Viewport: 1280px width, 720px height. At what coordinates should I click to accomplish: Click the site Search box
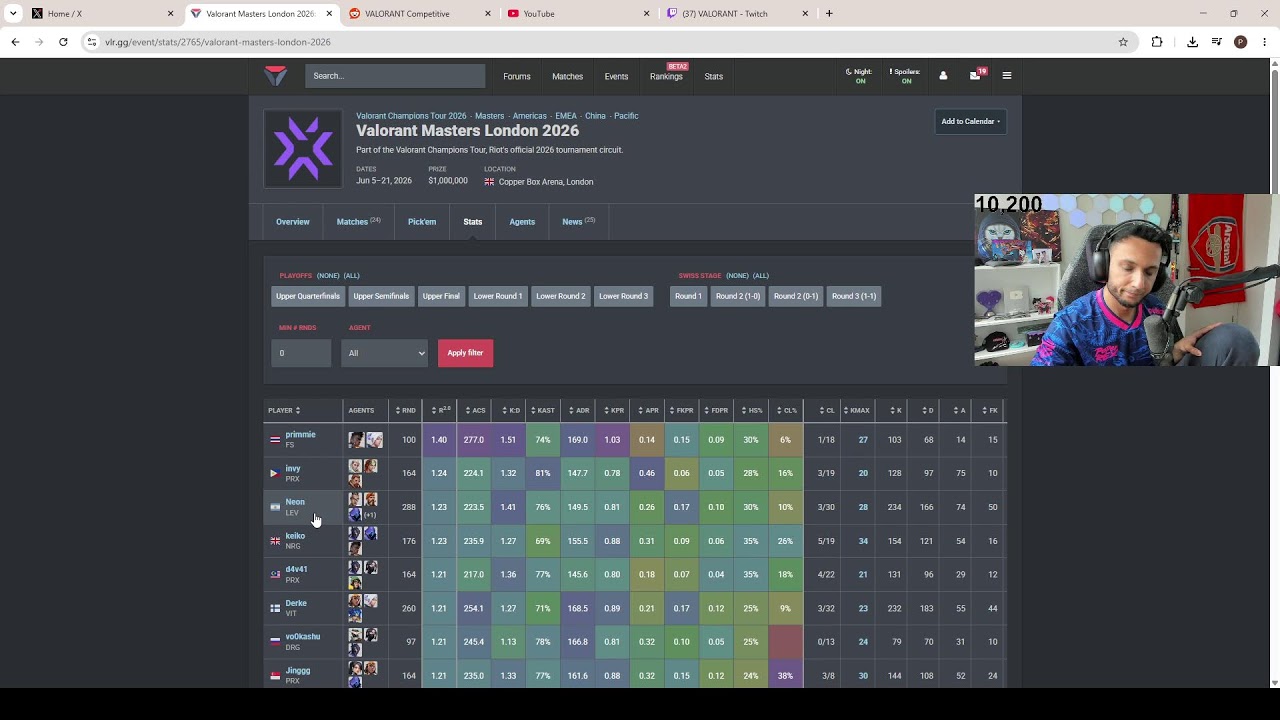coord(395,76)
